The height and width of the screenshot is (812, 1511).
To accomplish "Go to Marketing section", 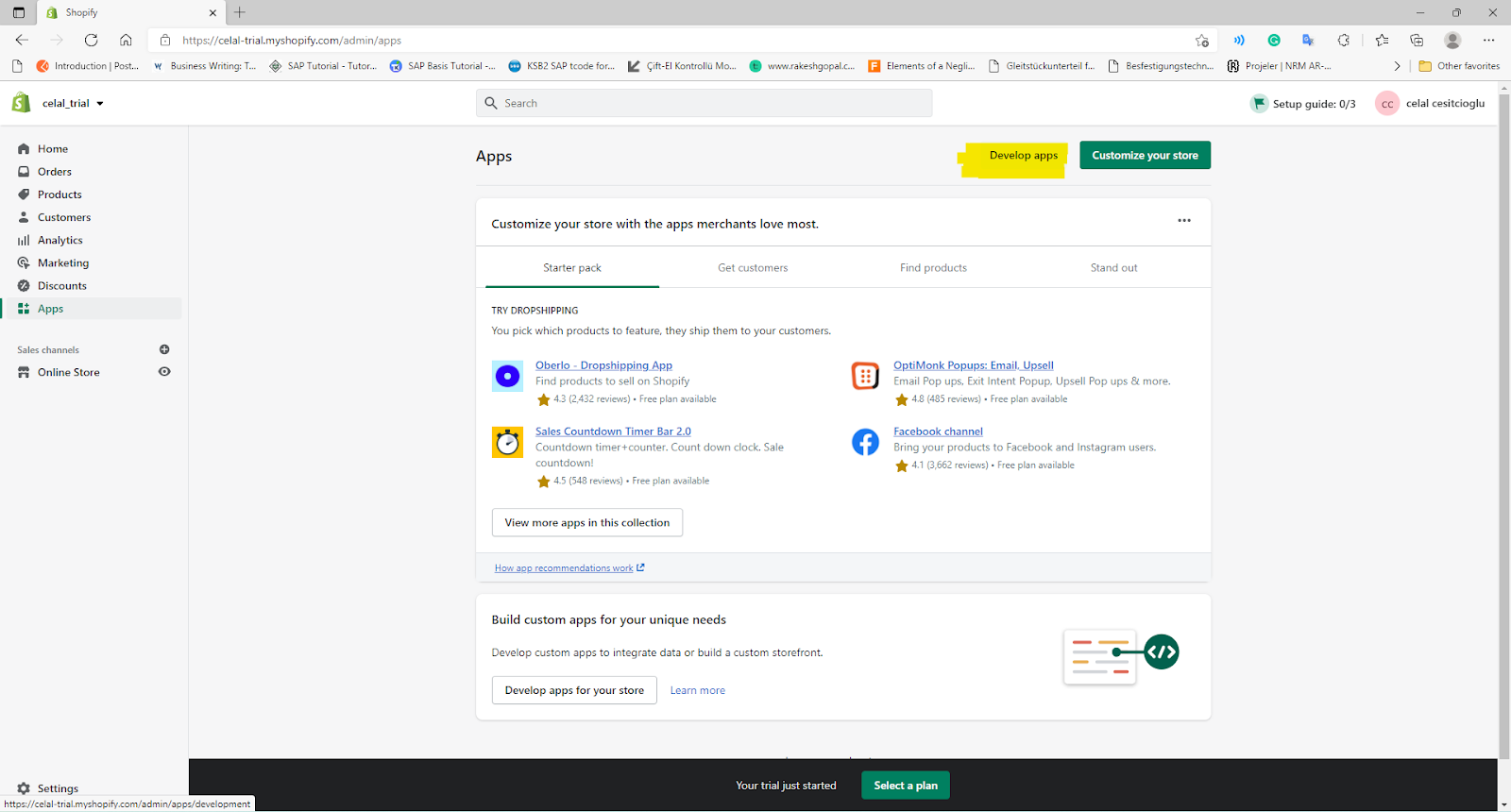I will [x=62, y=263].
